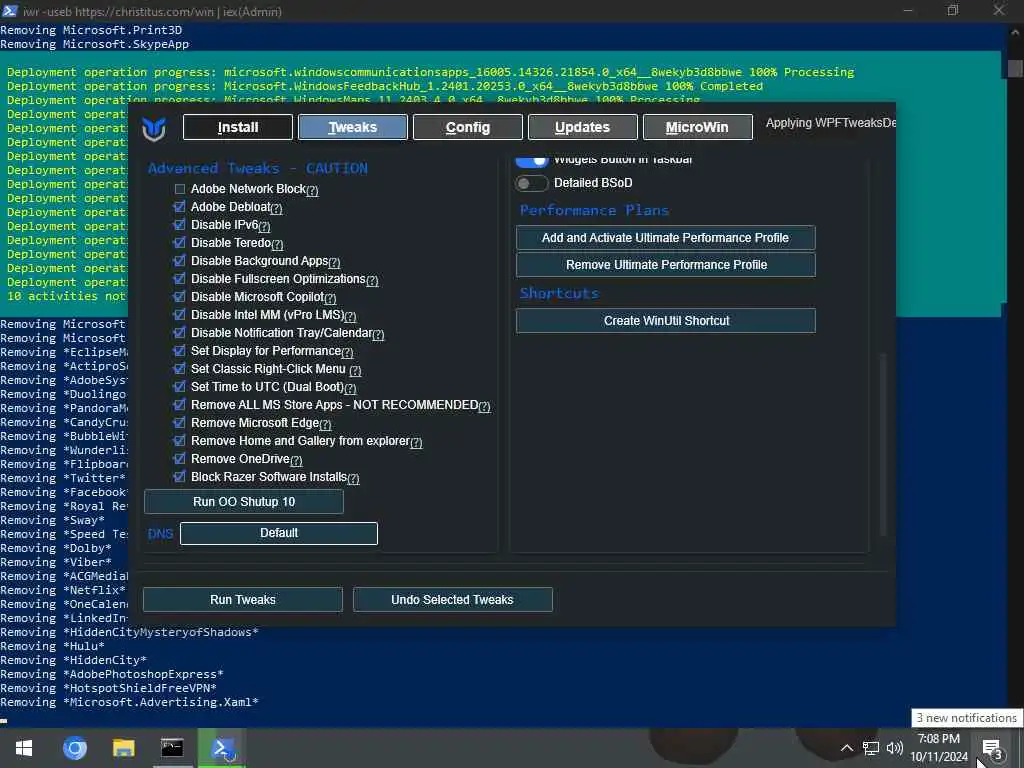Open the notification center icon

pyautogui.click(x=992, y=748)
